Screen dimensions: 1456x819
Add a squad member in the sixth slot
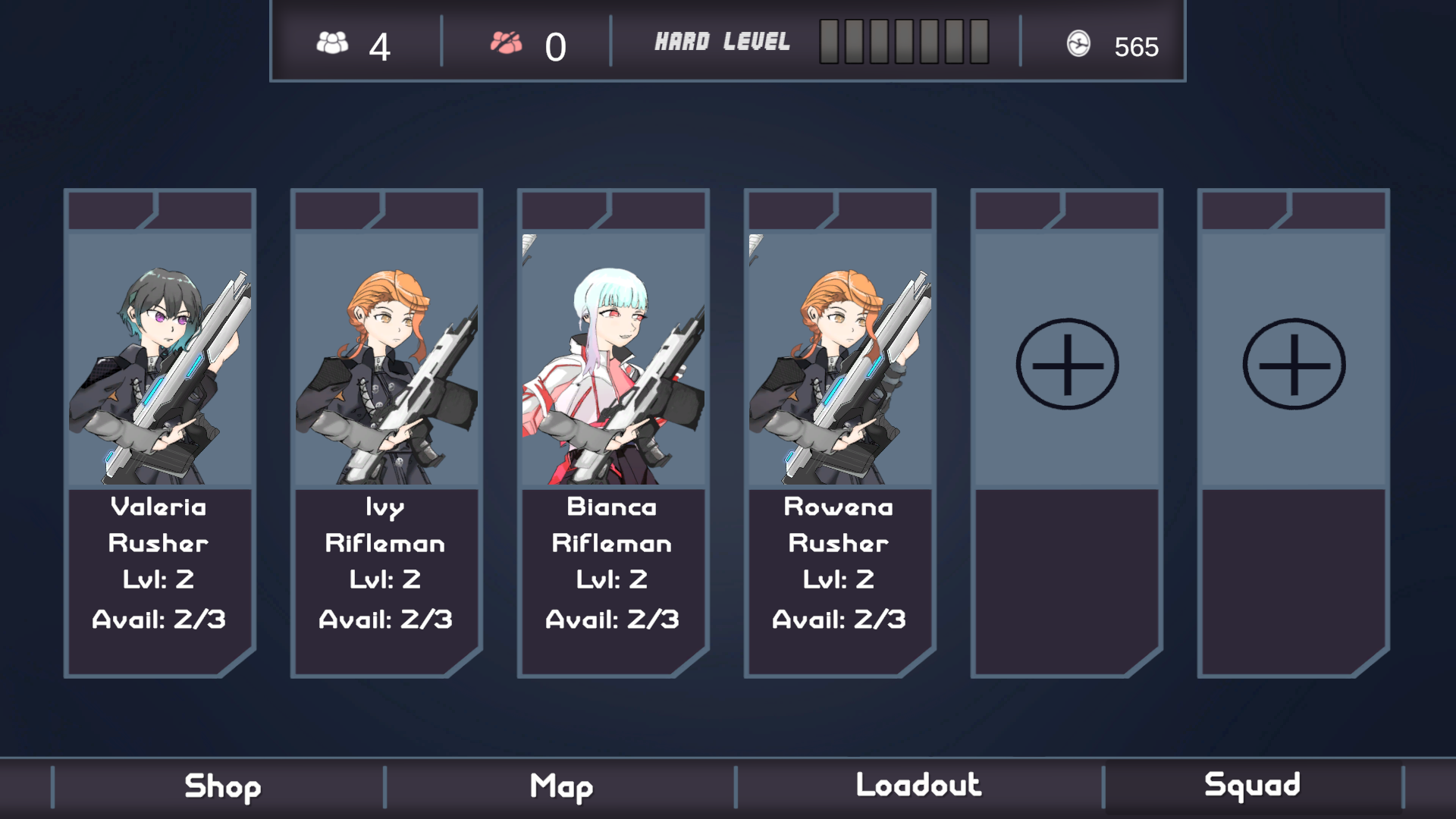click(1294, 364)
